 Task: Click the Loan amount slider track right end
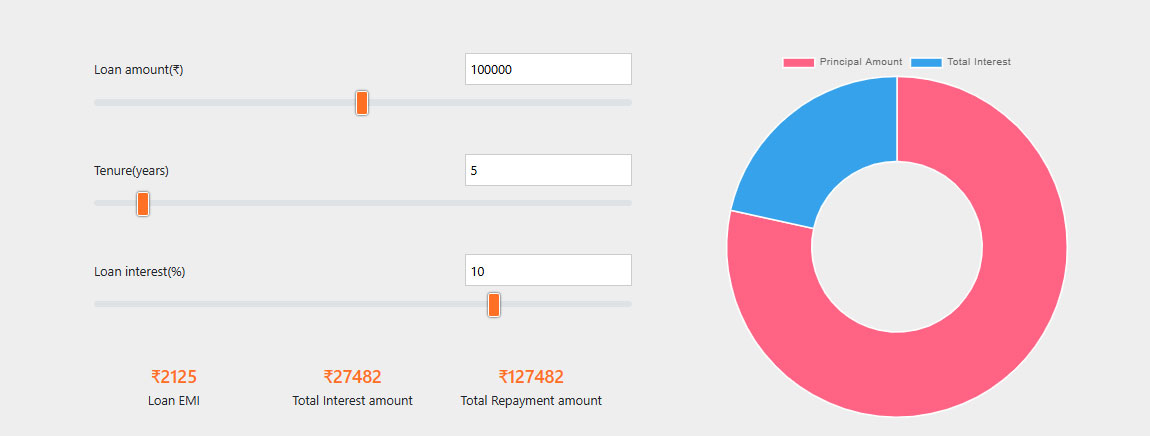[x=625, y=103]
